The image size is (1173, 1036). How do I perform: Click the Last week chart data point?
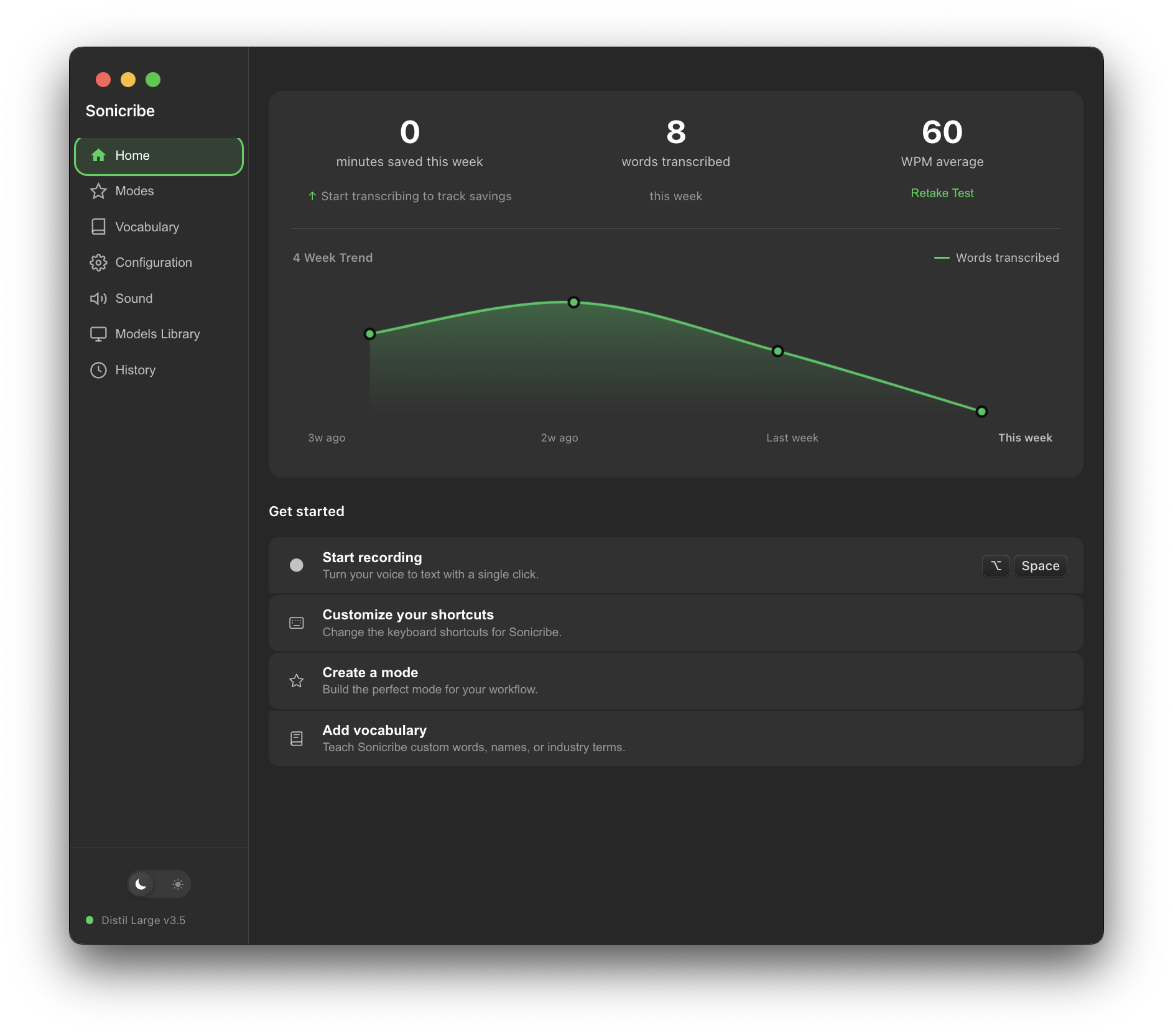click(777, 351)
